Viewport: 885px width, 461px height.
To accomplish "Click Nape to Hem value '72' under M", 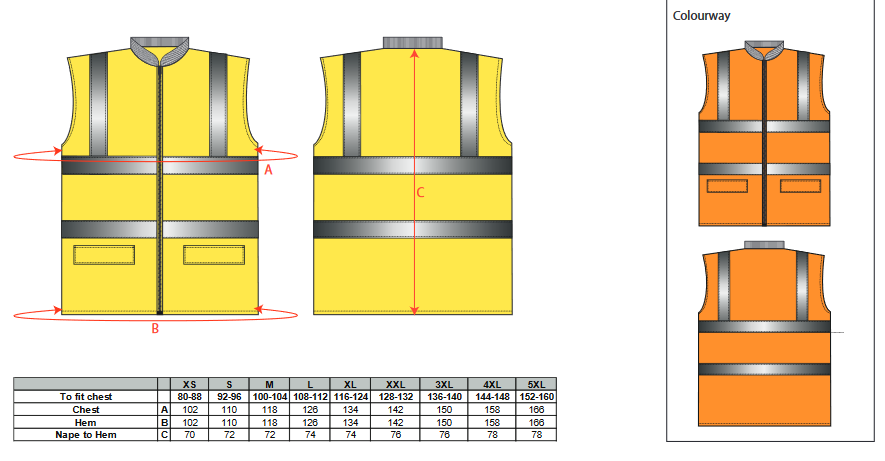I will 269,435.
